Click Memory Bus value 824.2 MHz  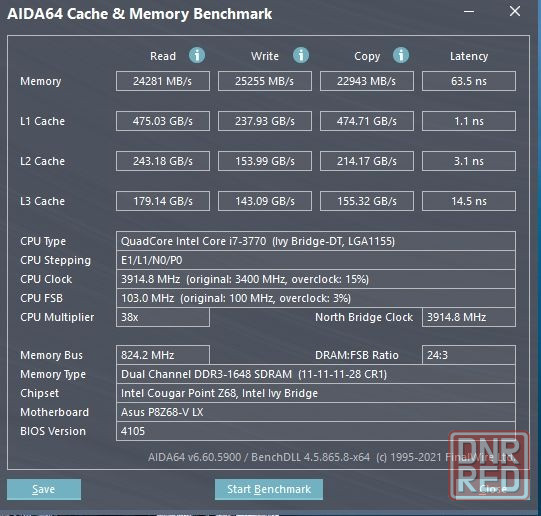[163, 355]
